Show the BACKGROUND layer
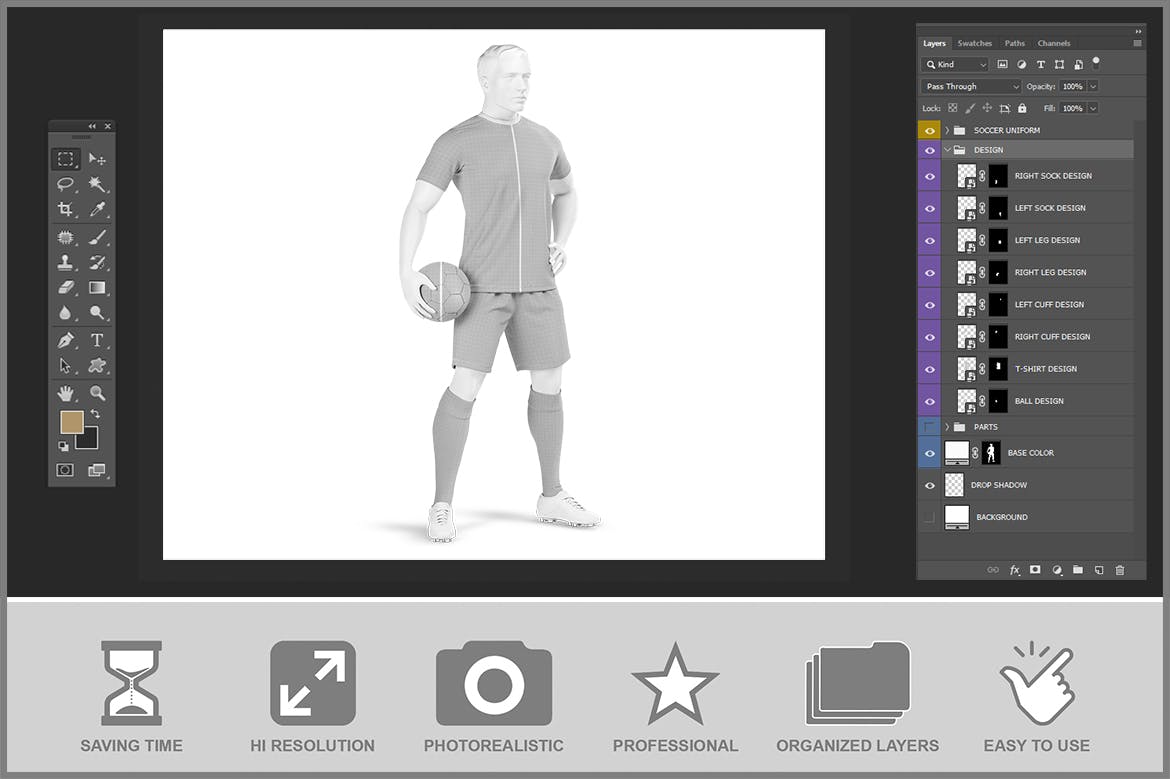 (x=929, y=517)
